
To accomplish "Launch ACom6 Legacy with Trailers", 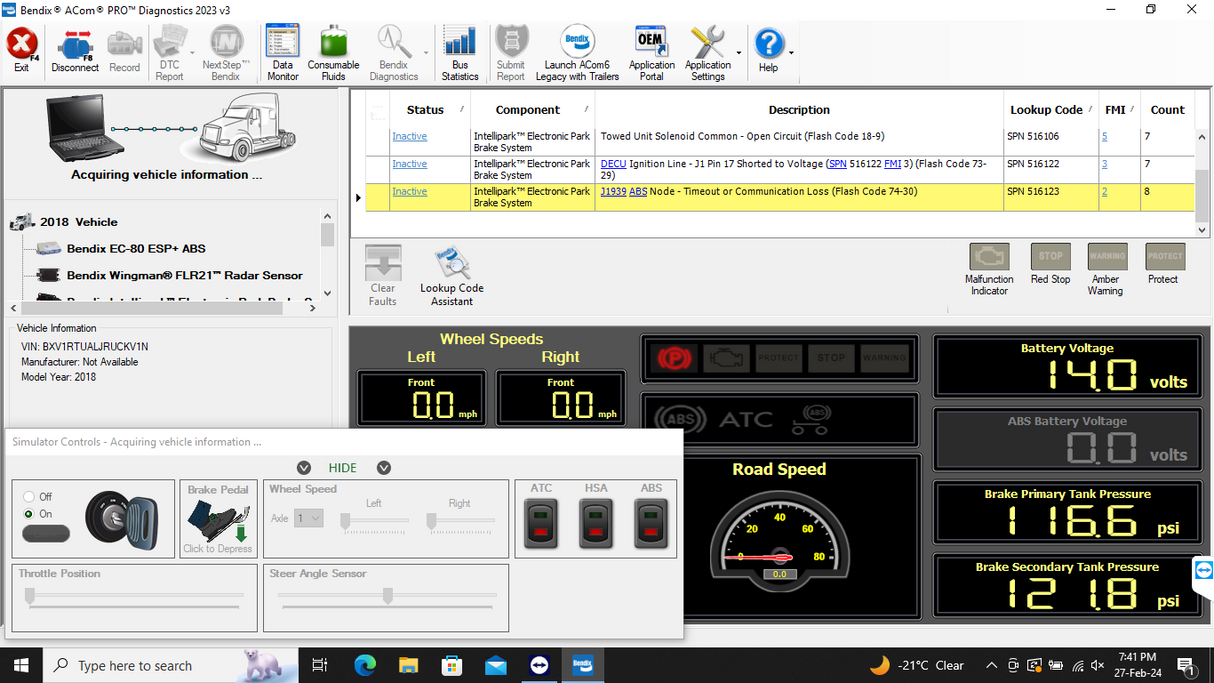I will point(576,51).
